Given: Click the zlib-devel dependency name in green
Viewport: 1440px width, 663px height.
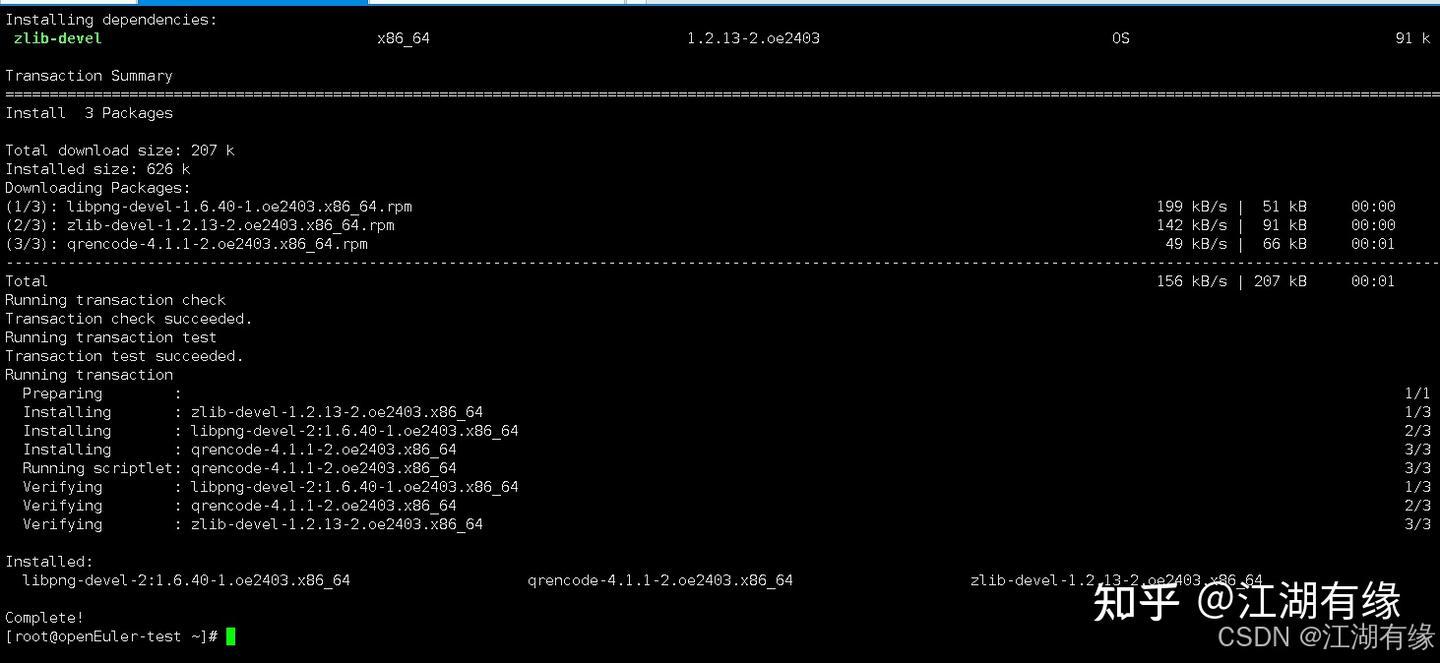Looking at the screenshot, I should click(x=57, y=38).
